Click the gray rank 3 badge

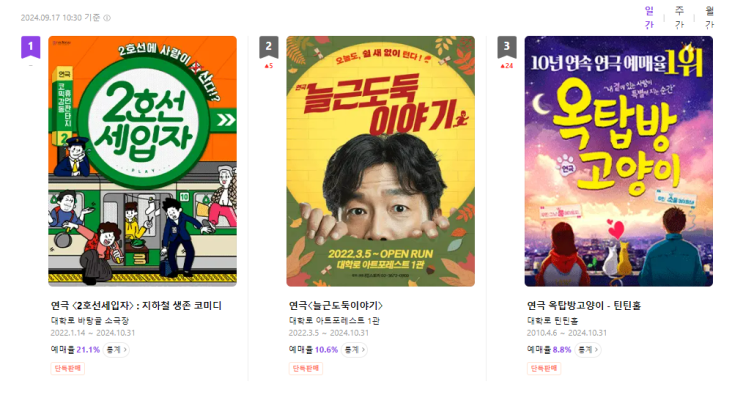pyautogui.click(x=507, y=47)
